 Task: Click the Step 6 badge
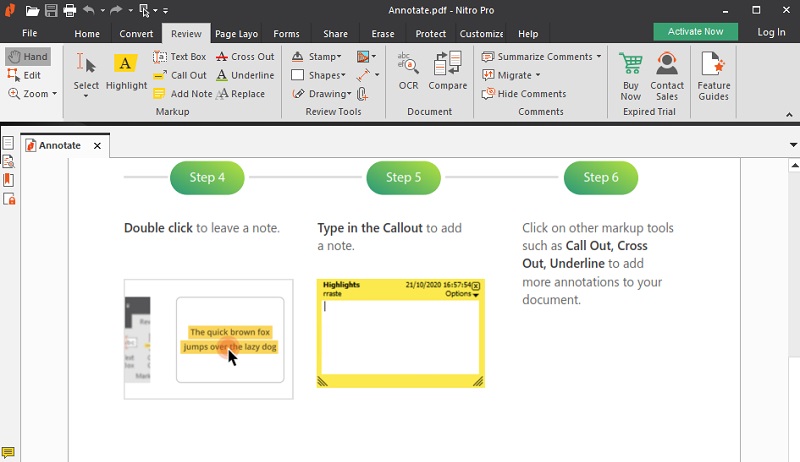click(x=601, y=177)
